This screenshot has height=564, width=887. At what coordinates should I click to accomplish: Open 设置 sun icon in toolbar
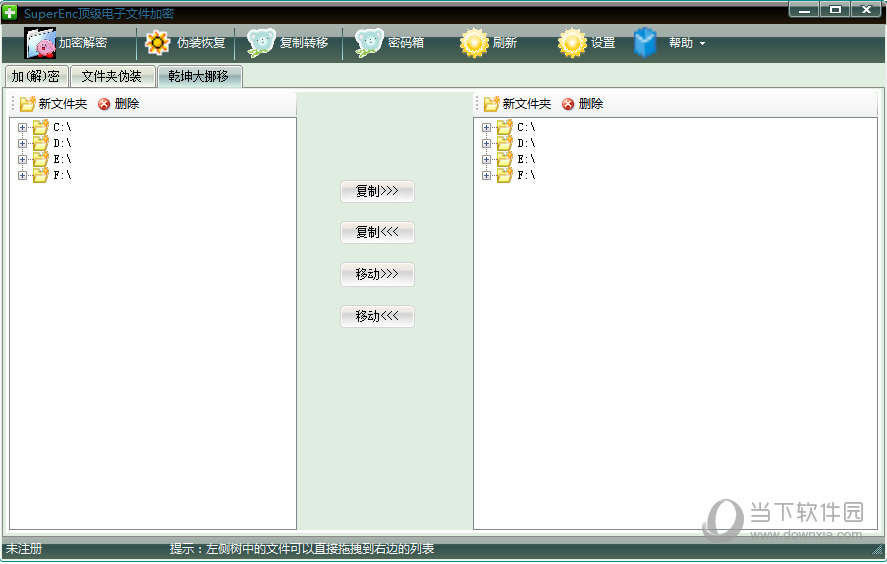tap(572, 43)
